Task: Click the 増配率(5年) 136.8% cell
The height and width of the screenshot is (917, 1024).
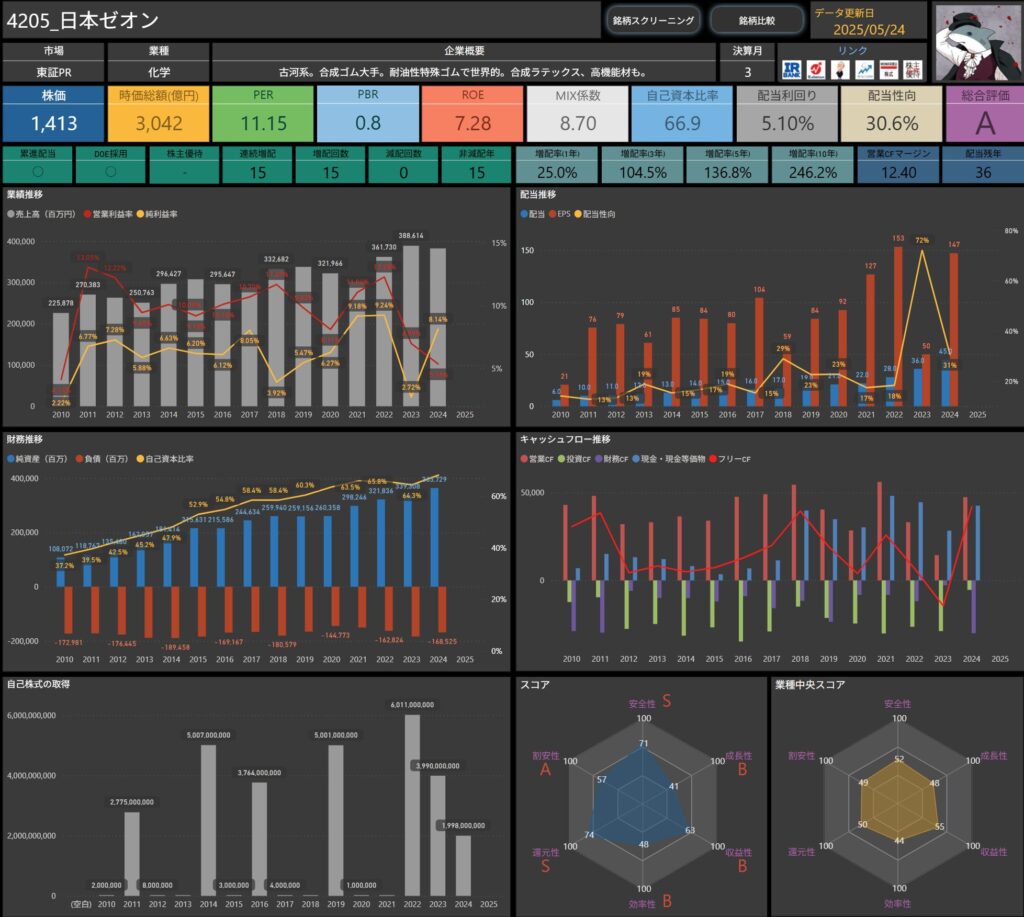Action: tap(728, 165)
